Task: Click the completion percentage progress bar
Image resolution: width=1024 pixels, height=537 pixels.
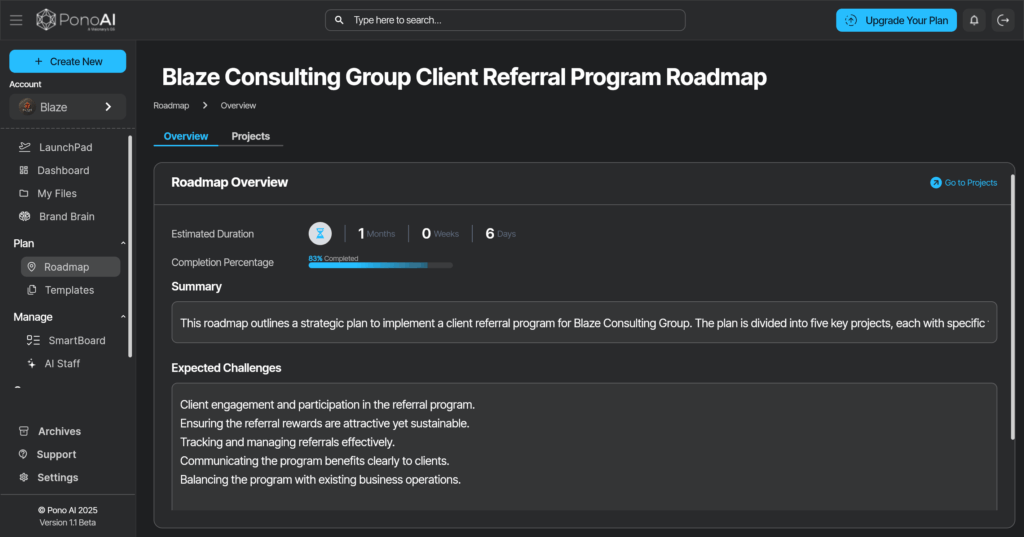Action: (380, 265)
